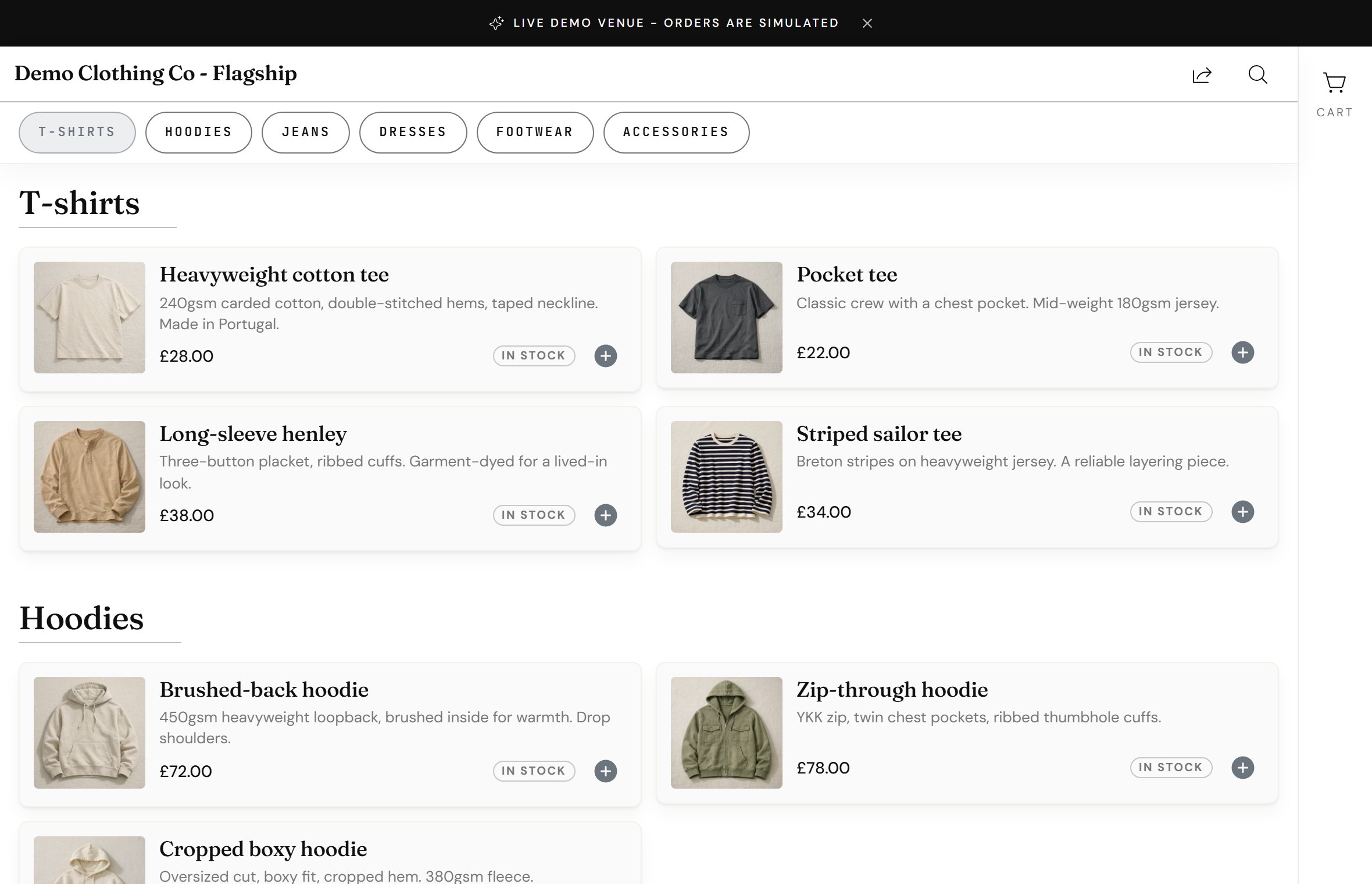Click the £38.00 price
The width and height of the screenshot is (1372, 884).
[187, 515]
